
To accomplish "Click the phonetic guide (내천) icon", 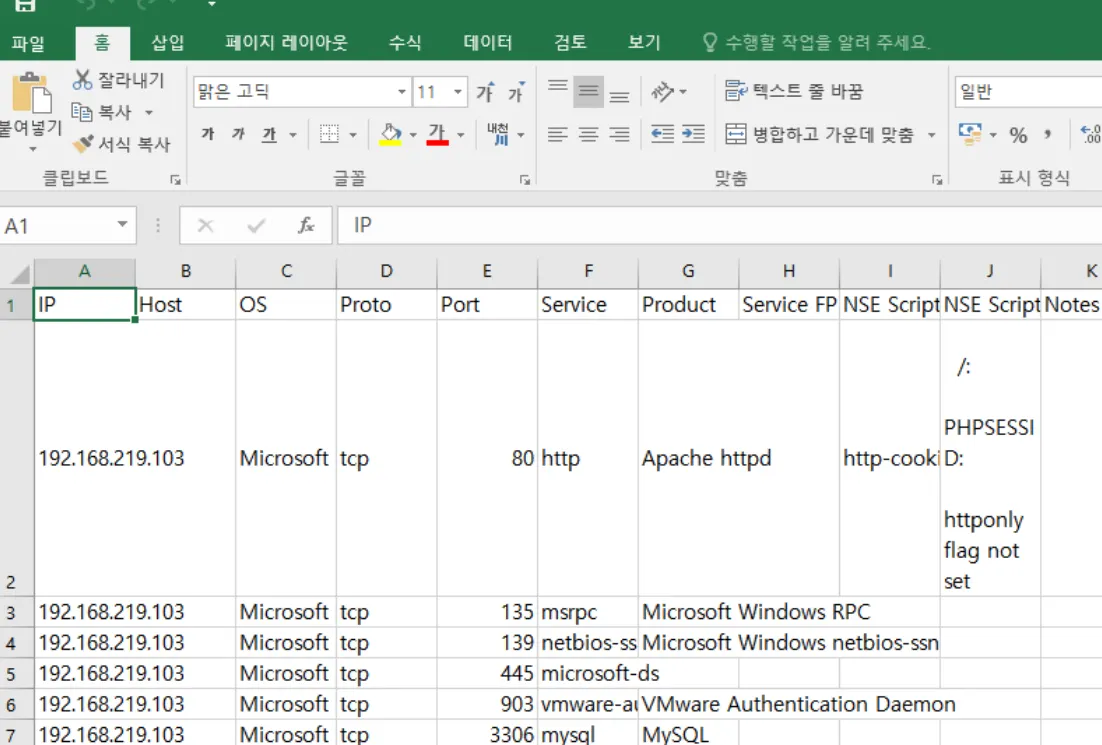I will [498, 134].
